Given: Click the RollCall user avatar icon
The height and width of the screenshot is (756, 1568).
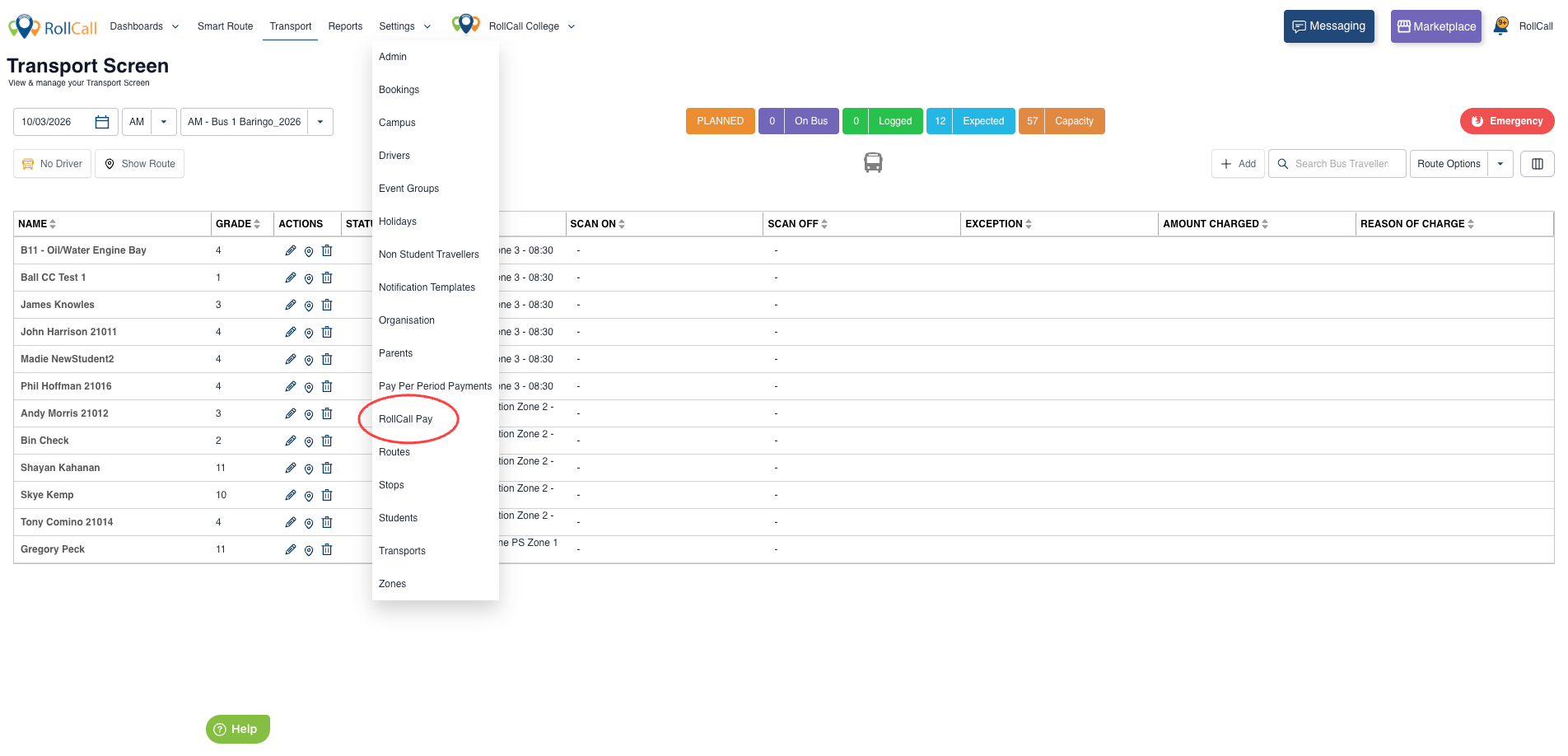Looking at the screenshot, I should point(1501,26).
